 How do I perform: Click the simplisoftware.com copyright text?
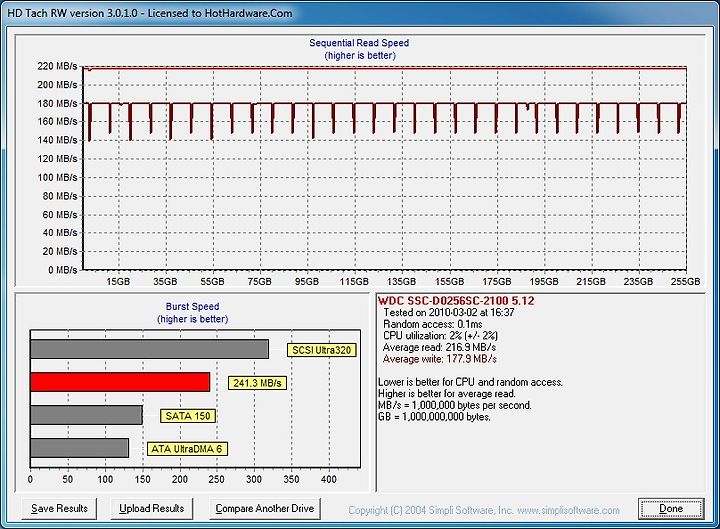pos(484,510)
